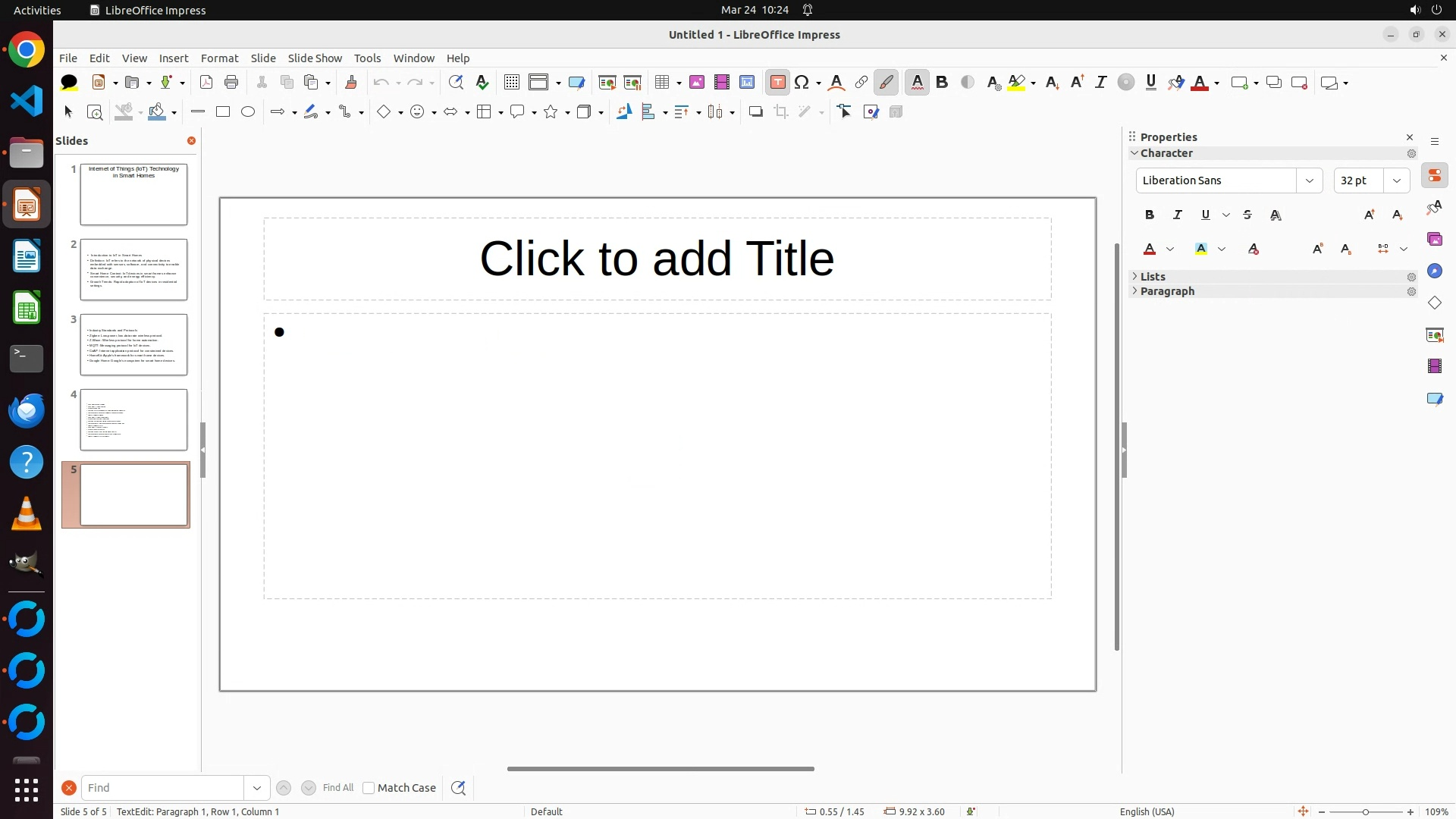The image size is (1456, 819).
Task: Toggle Italic in Character panel
Action: [1178, 215]
